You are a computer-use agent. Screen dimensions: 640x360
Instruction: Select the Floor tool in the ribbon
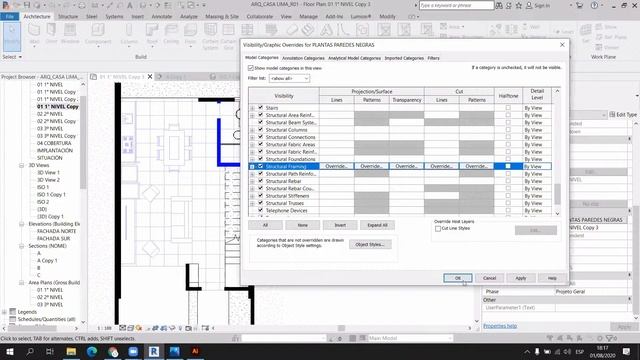[190, 34]
